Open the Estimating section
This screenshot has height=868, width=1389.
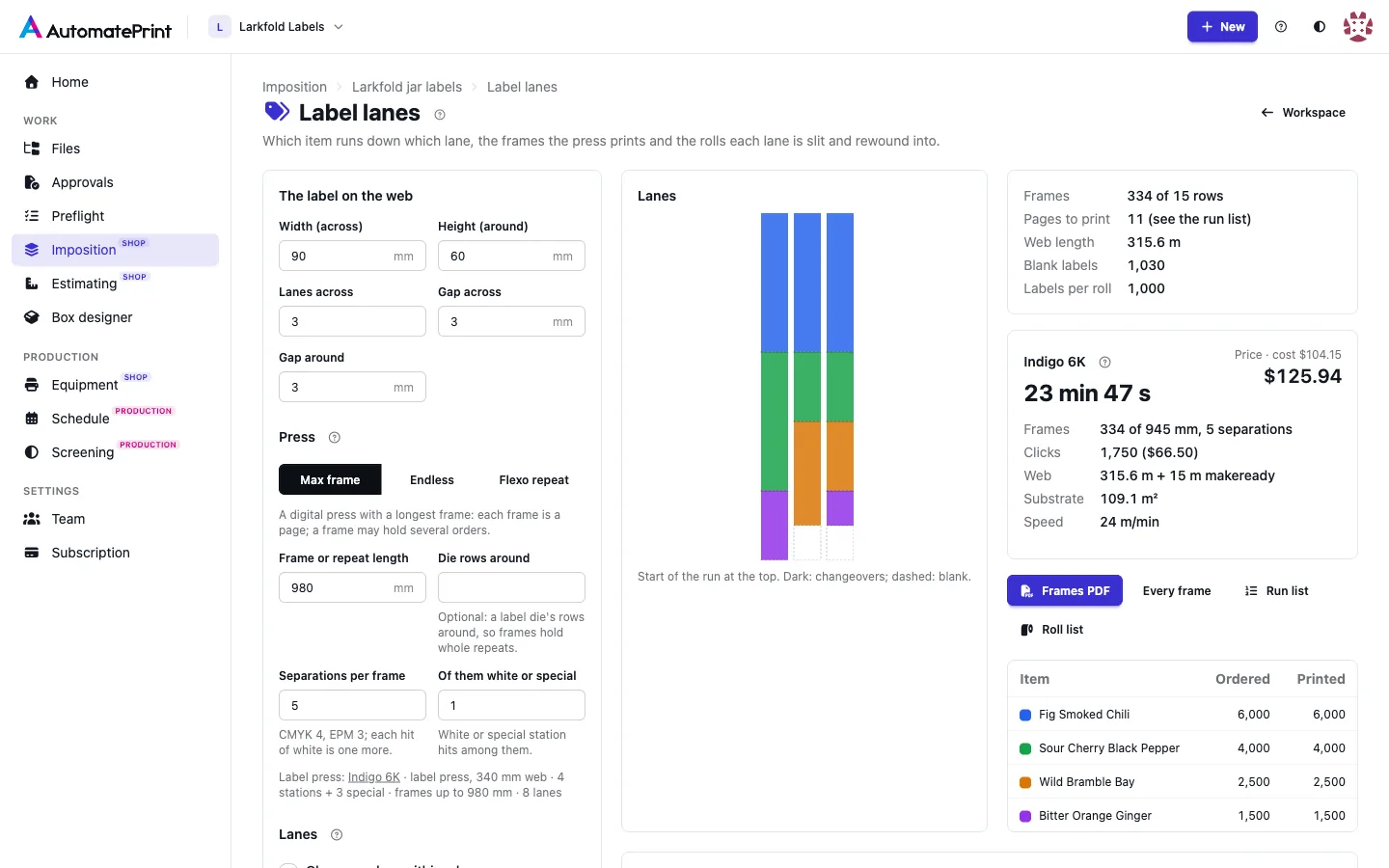coord(115,284)
